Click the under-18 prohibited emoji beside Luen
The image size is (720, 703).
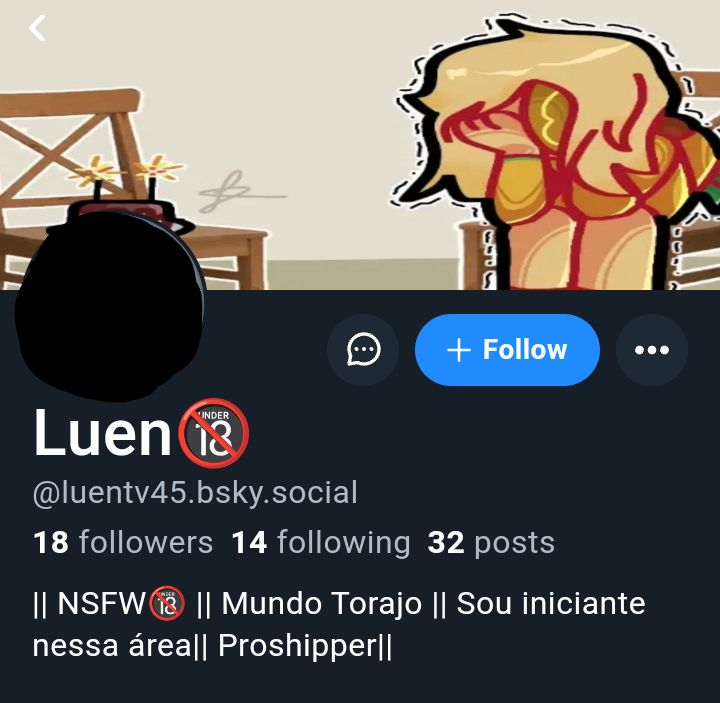(x=214, y=433)
